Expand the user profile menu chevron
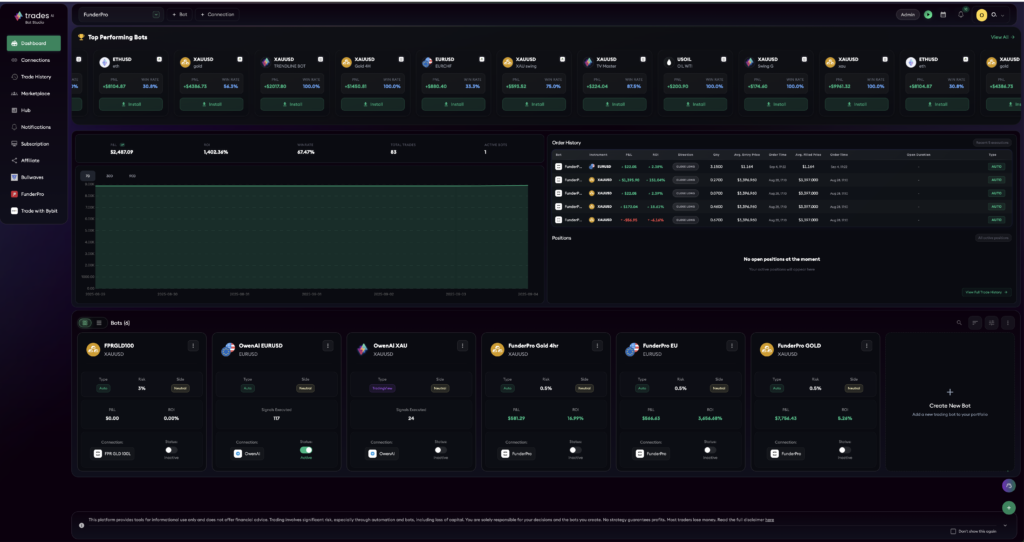This screenshot has height=542, width=1024. [1003, 15]
